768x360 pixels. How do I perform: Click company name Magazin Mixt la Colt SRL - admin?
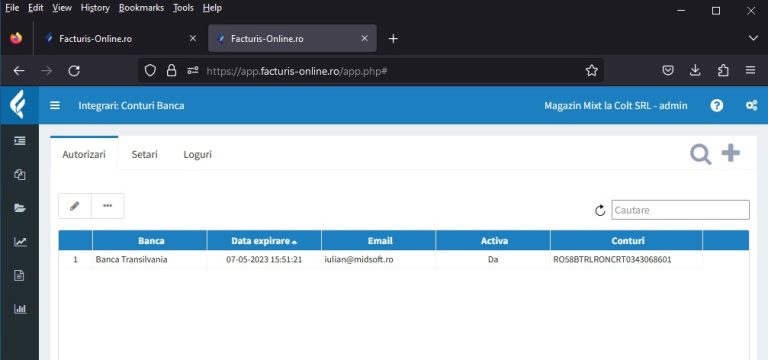click(616, 106)
